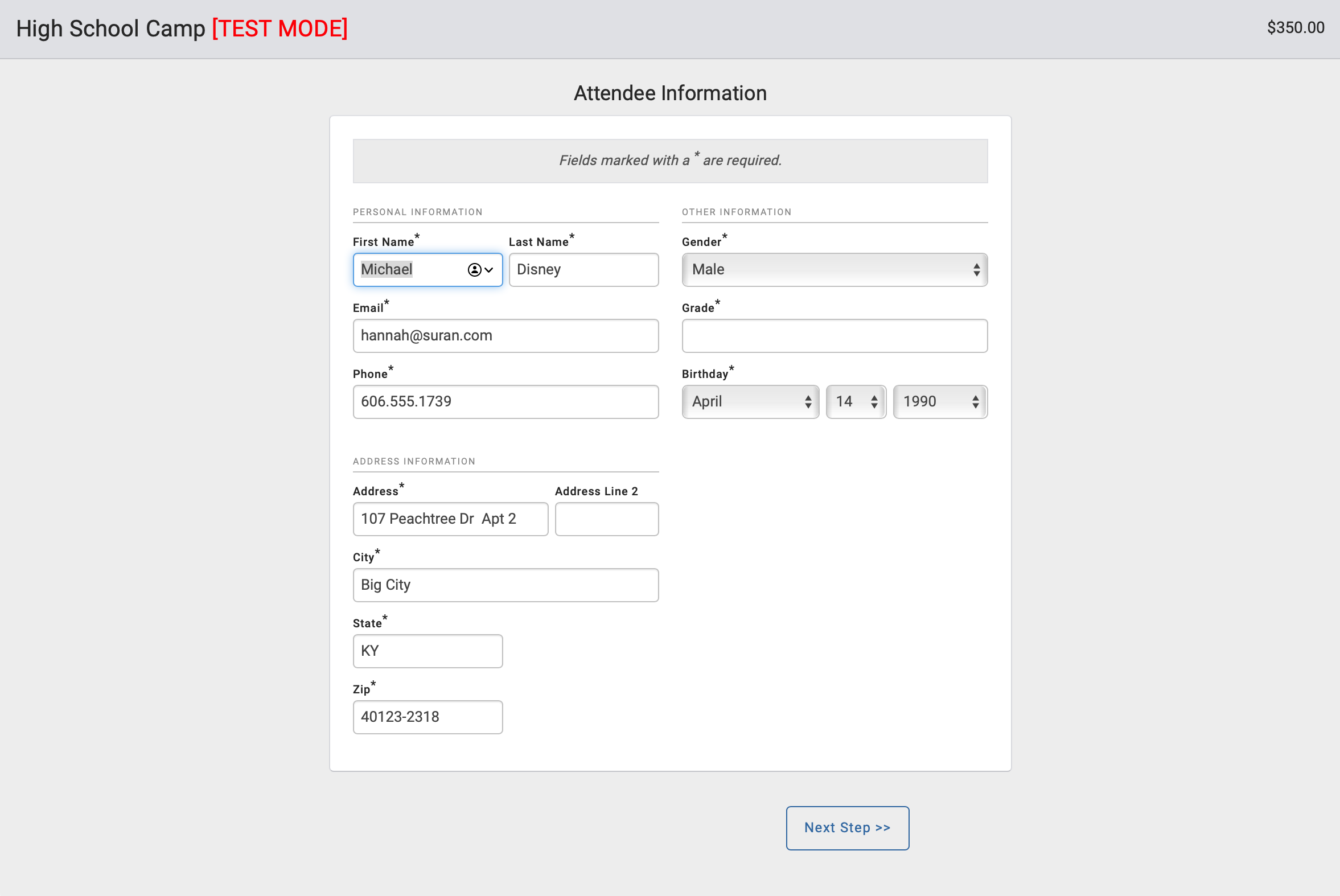Image resolution: width=1340 pixels, height=896 pixels.
Task: Click the empty Address Line 2 field
Action: (x=606, y=519)
